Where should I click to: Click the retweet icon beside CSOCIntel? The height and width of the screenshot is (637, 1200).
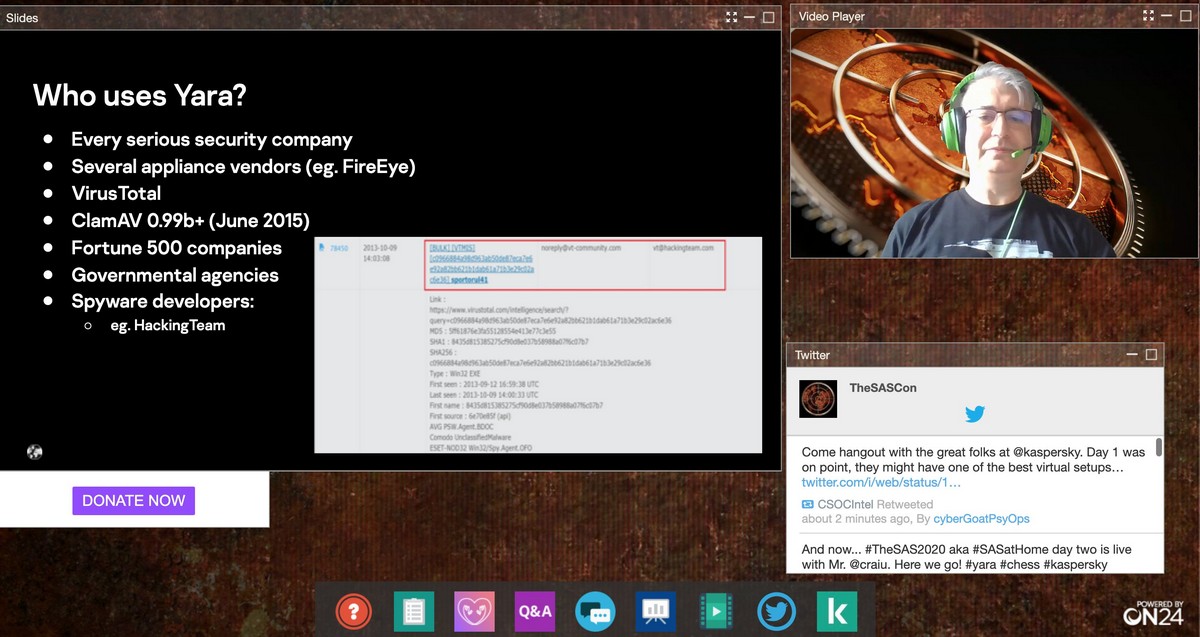808,505
